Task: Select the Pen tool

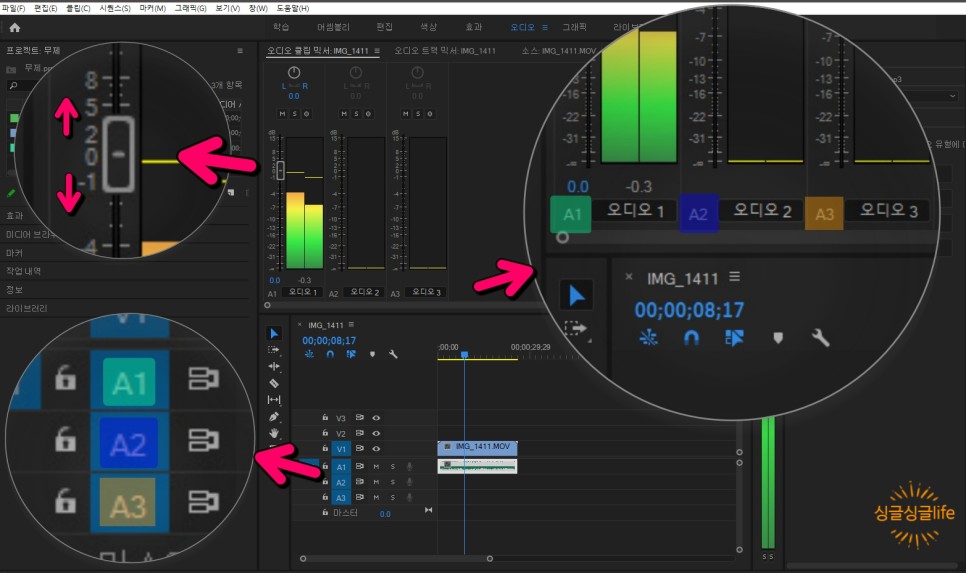Action: click(274, 417)
